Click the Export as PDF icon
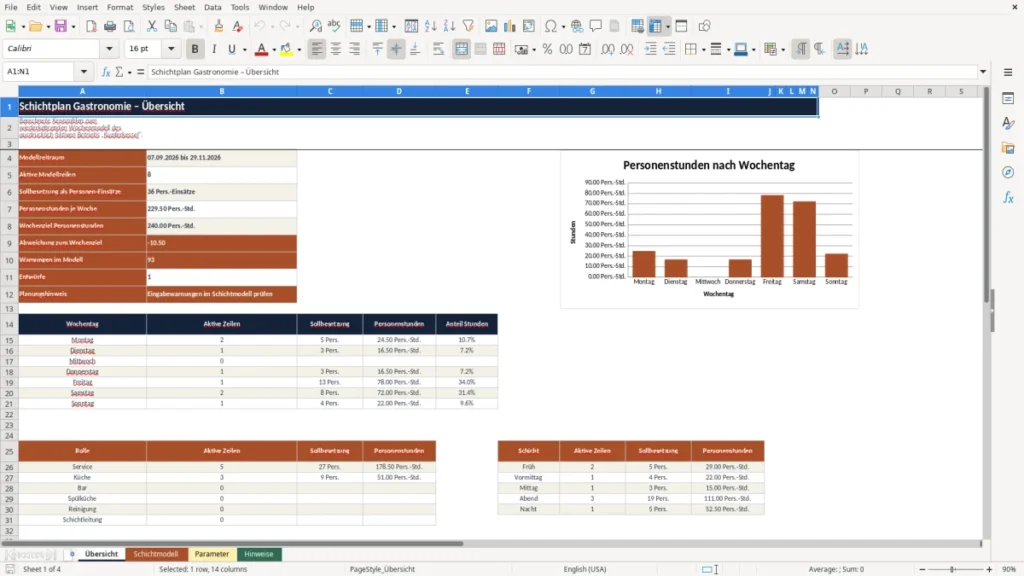Image resolution: width=1024 pixels, height=576 pixels. tap(91, 26)
